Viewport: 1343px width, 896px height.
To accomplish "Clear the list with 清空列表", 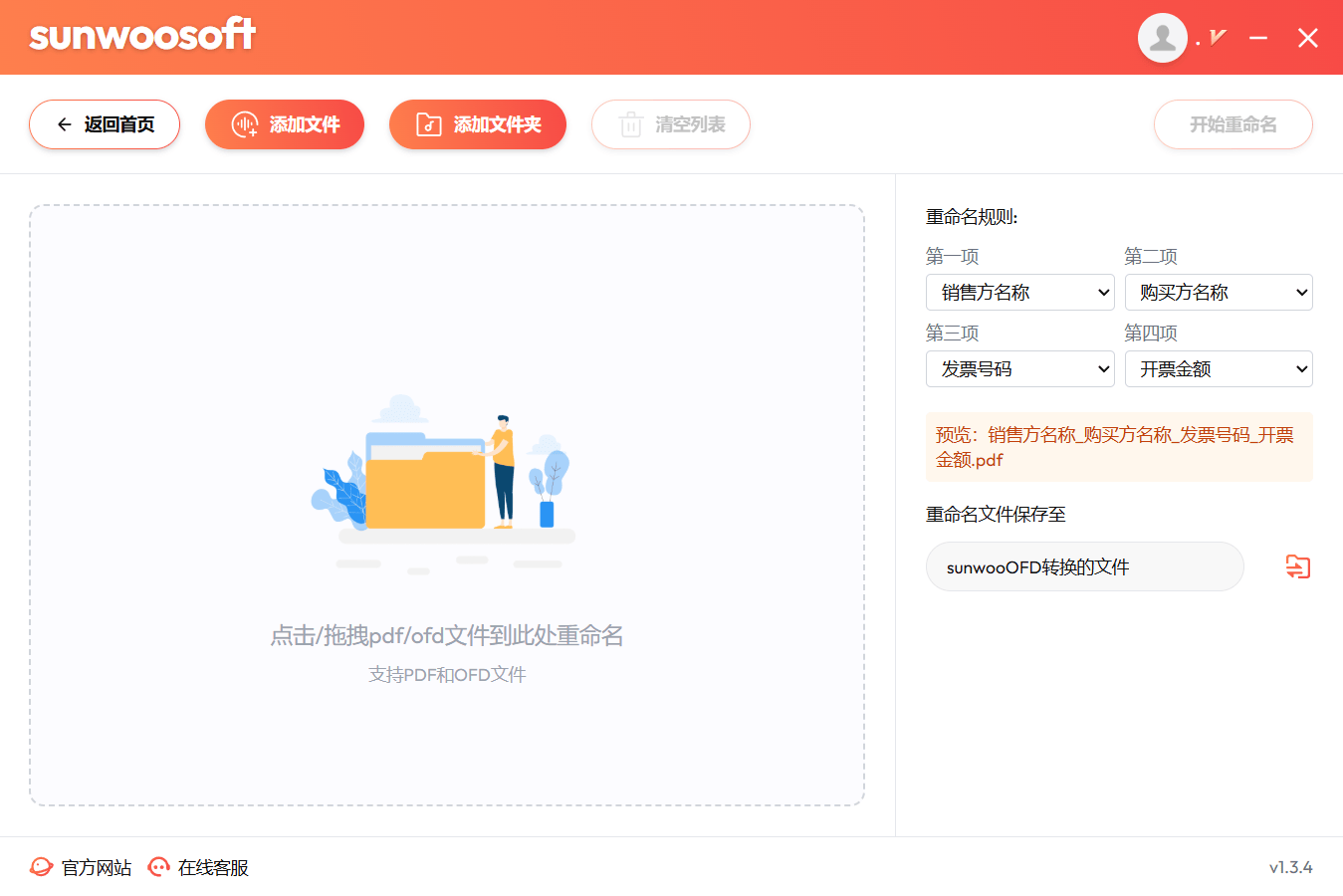I will point(670,124).
